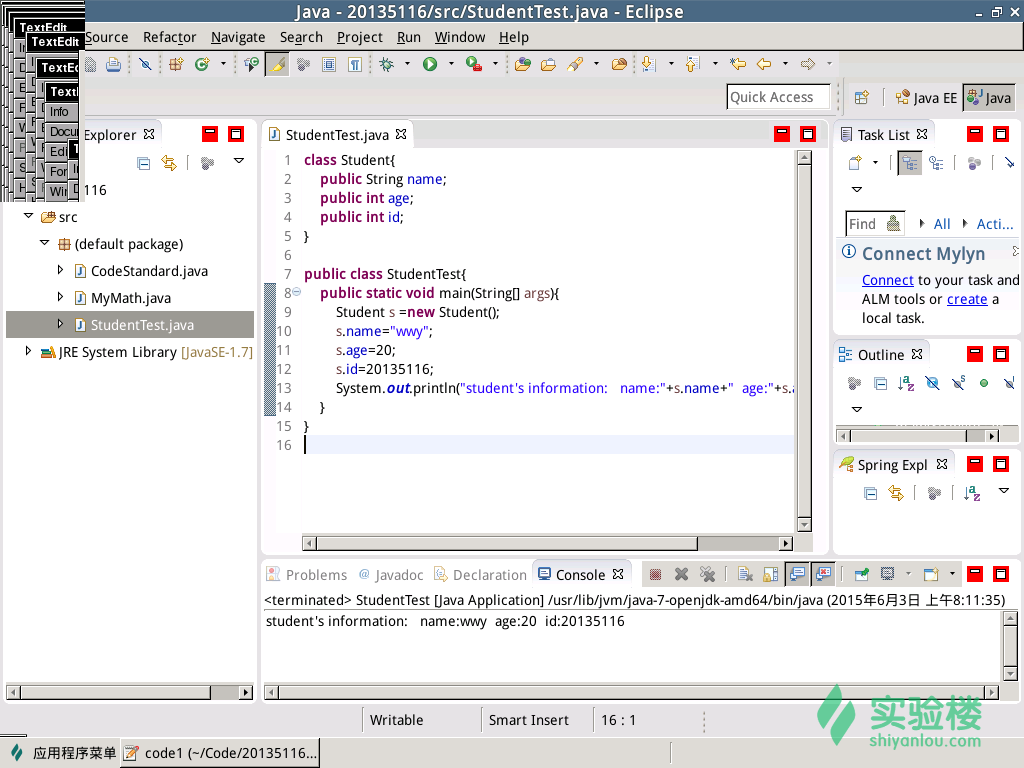Collapse the src folder

pyautogui.click(x=28, y=216)
